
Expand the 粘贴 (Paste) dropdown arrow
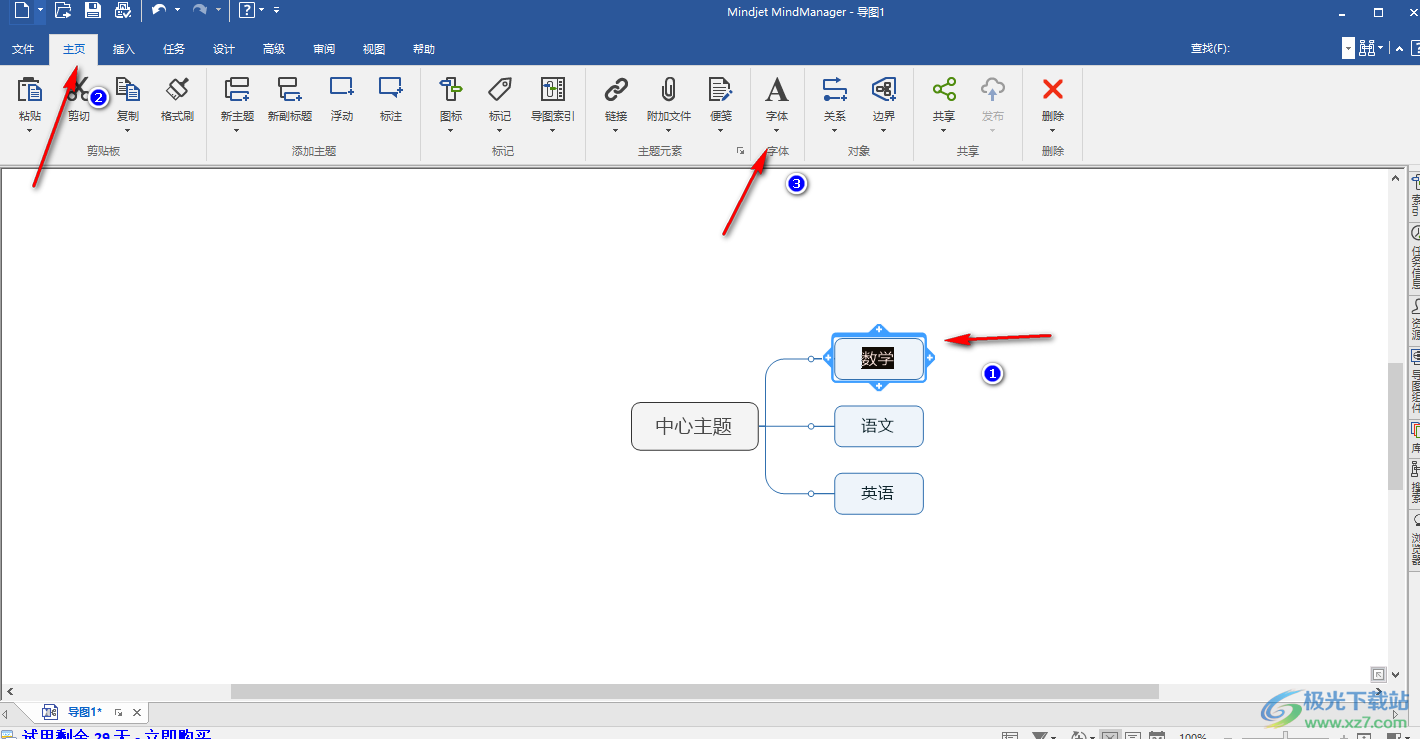click(x=30, y=130)
